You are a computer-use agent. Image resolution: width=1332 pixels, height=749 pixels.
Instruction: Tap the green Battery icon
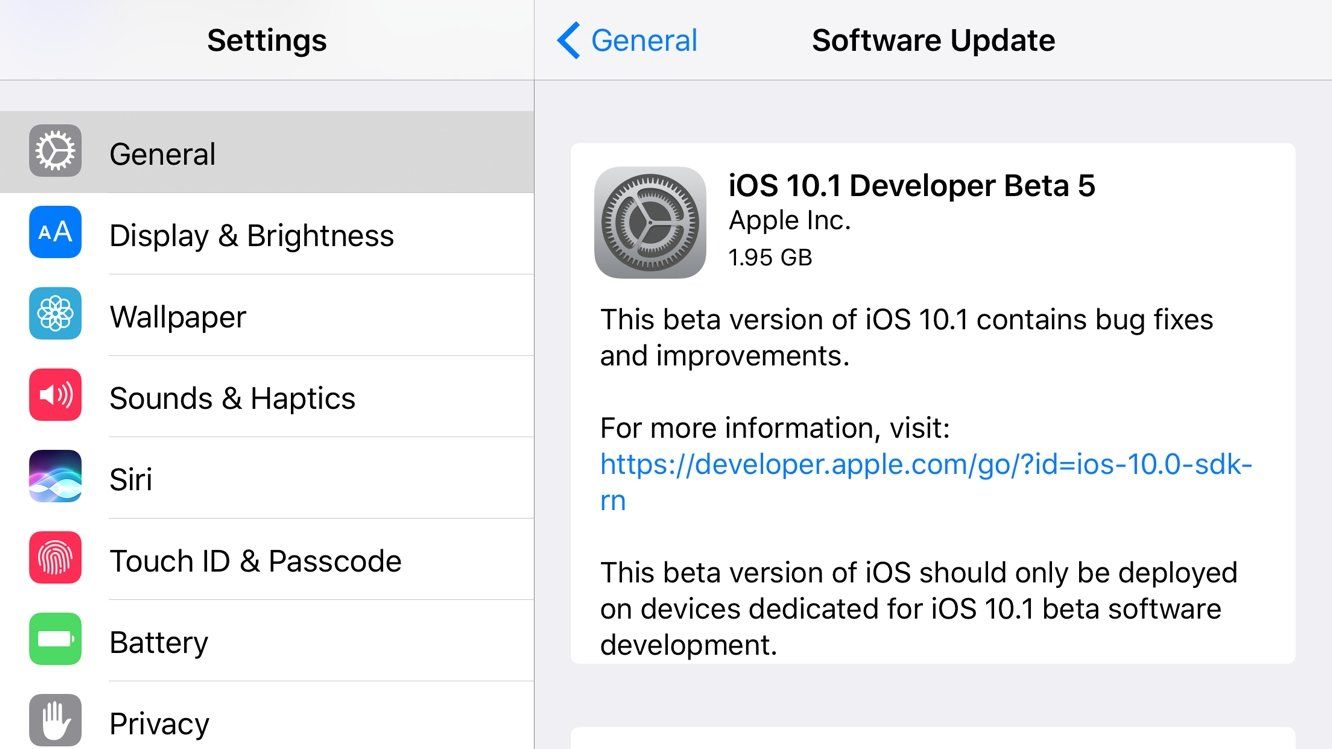click(55, 640)
